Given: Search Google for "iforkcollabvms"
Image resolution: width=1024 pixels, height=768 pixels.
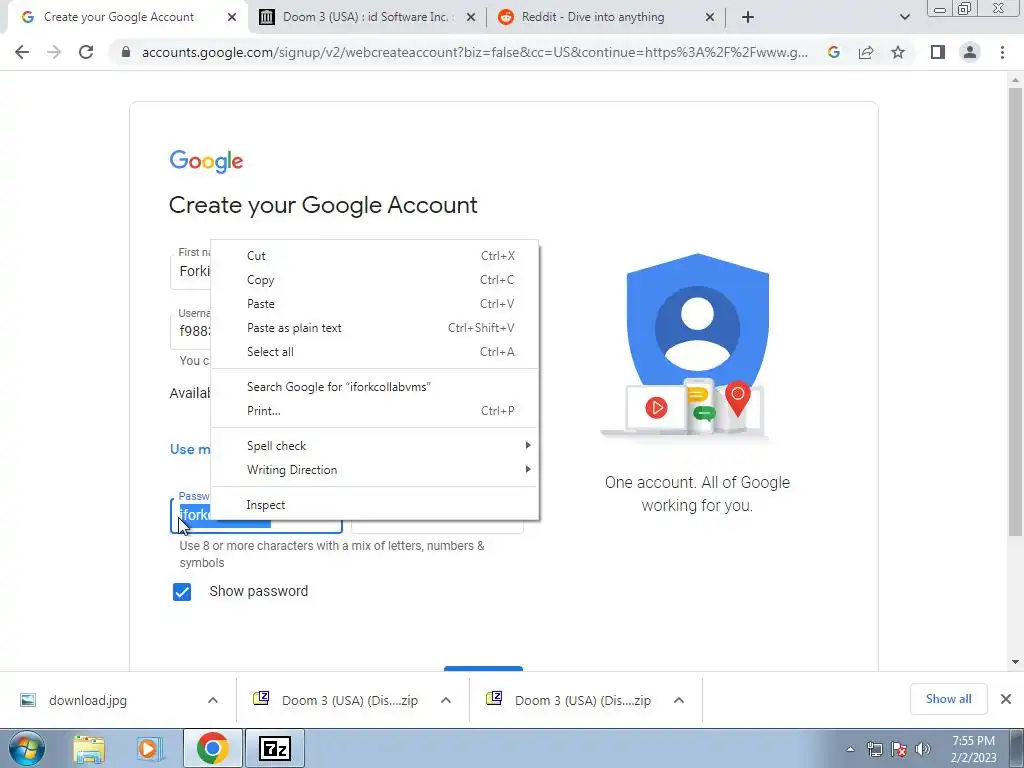Looking at the screenshot, I should pos(375,387).
